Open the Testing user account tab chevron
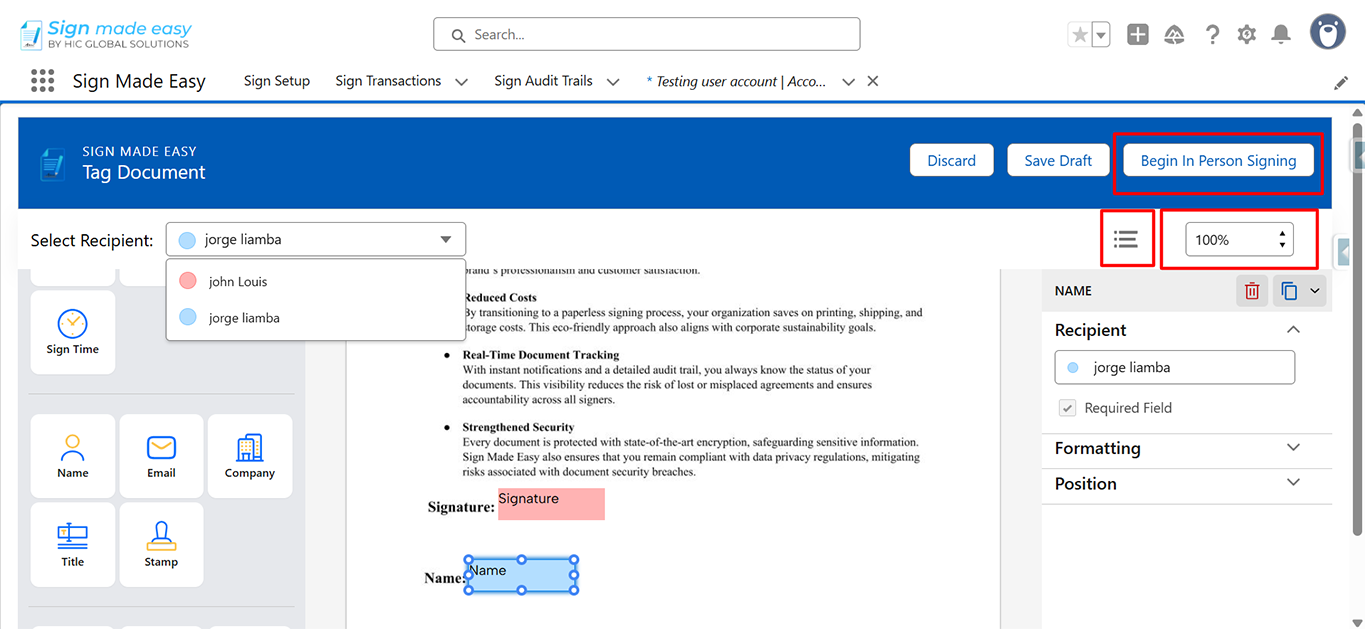1365x637 pixels. [x=848, y=82]
